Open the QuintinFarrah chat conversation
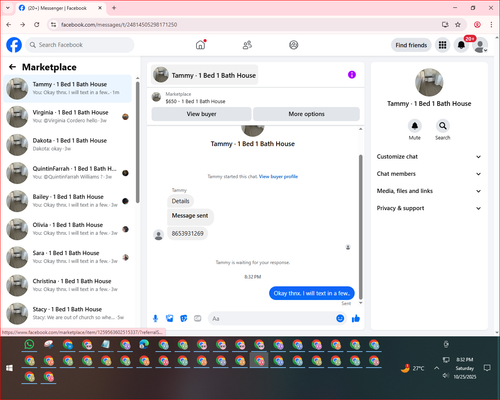Image resolution: width=500 pixels, height=400 pixels. (68, 173)
